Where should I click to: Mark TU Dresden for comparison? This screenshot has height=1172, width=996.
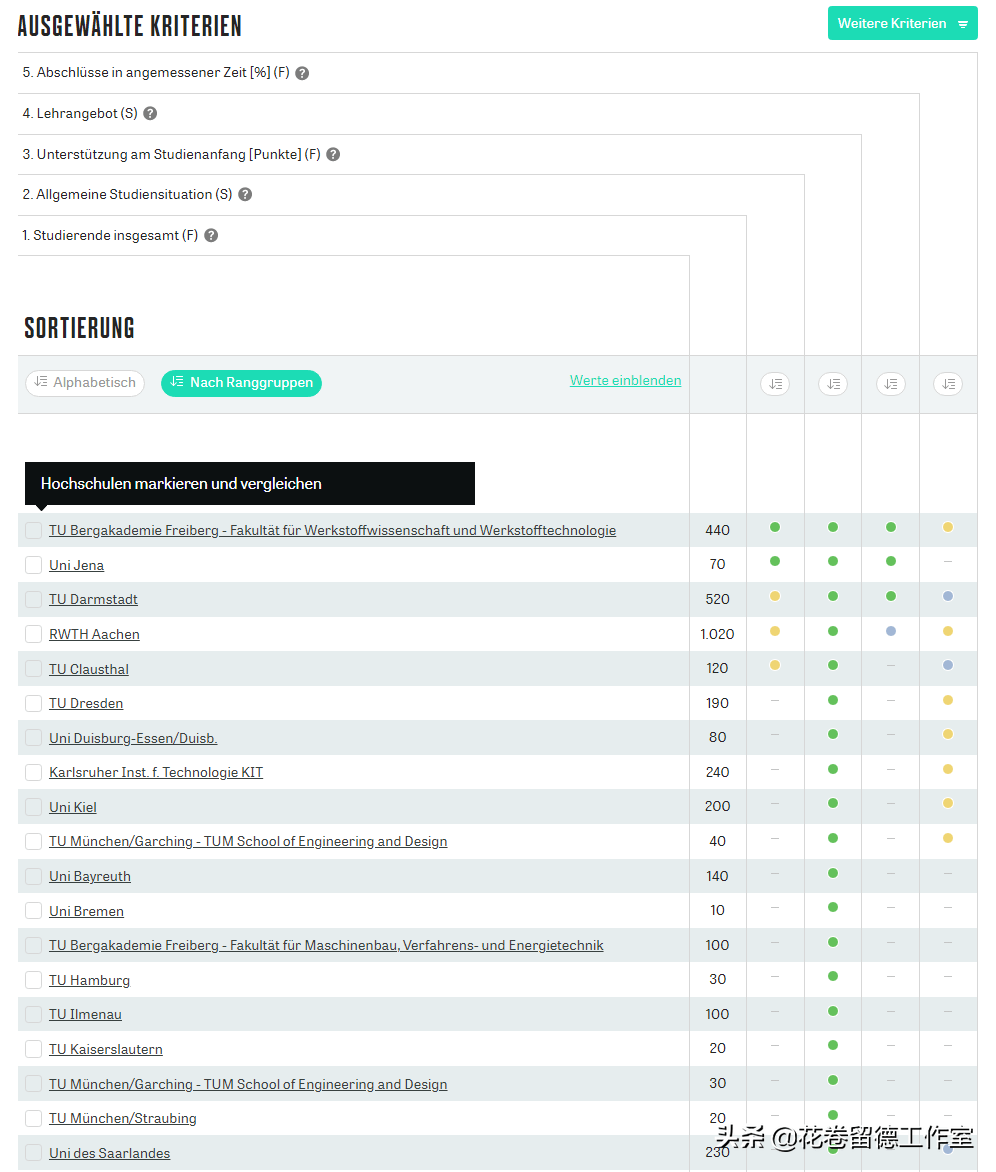pyautogui.click(x=34, y=703)
